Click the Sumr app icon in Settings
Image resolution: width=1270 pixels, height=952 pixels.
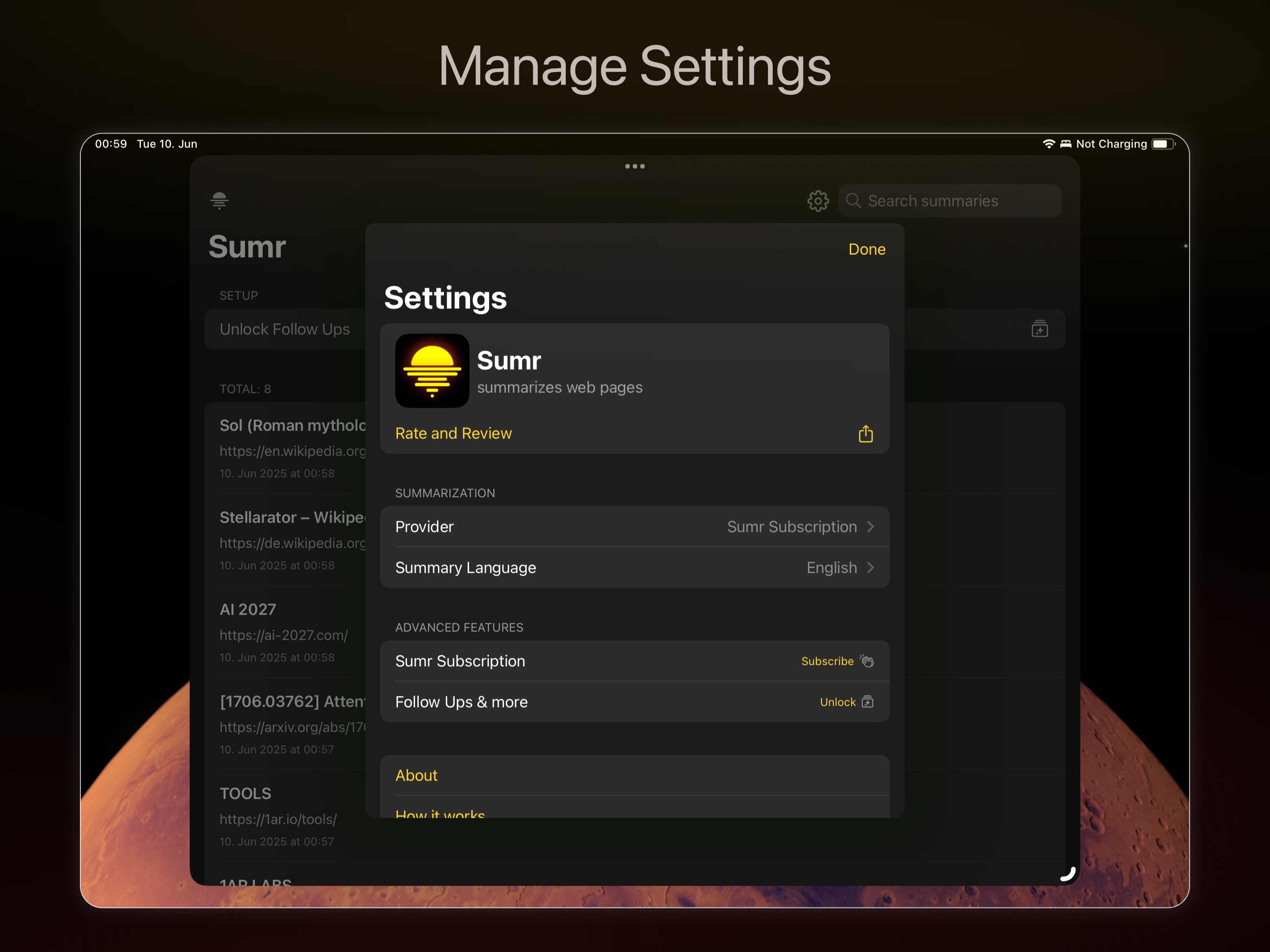432,370
